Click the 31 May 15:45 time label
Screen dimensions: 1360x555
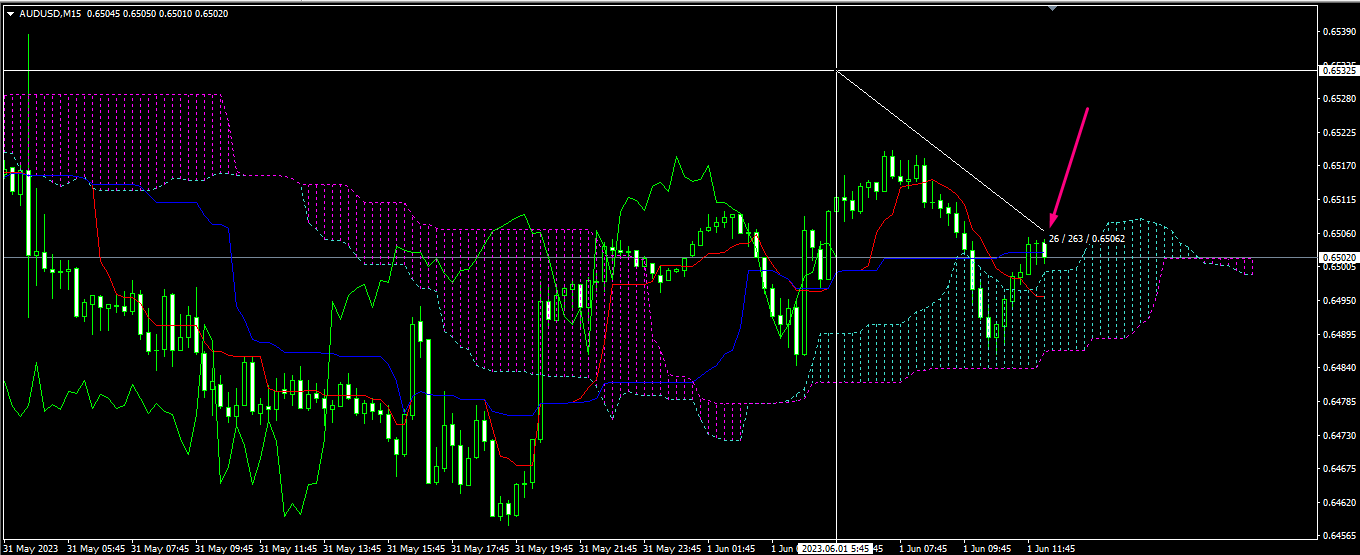tap(416, 549)
